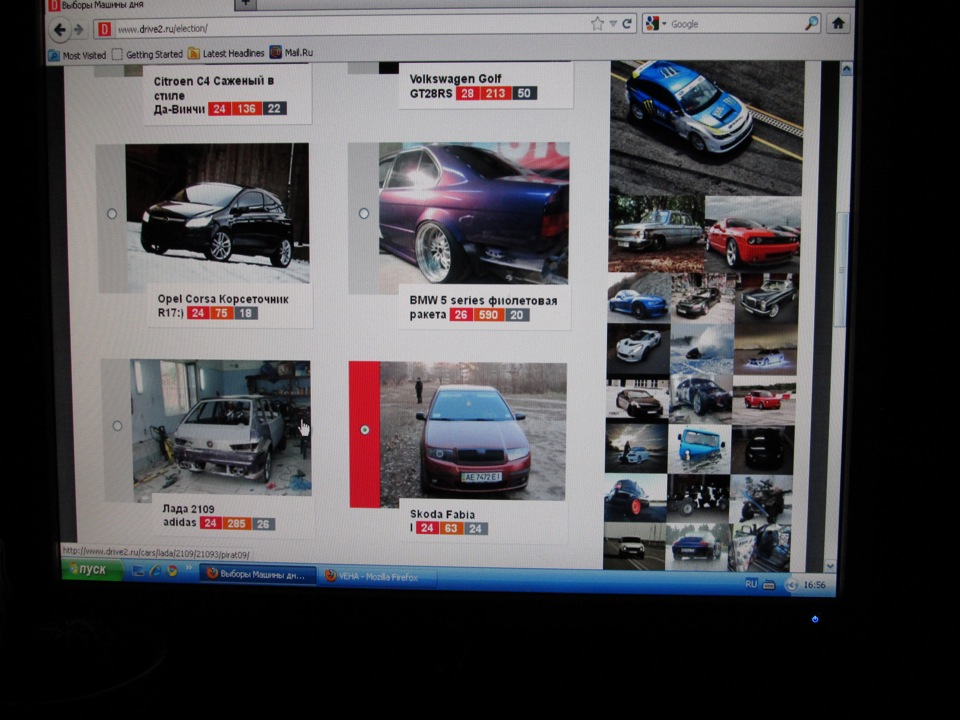Open the old Zaporozhets sidebar thumbnail

click(656, 234)
